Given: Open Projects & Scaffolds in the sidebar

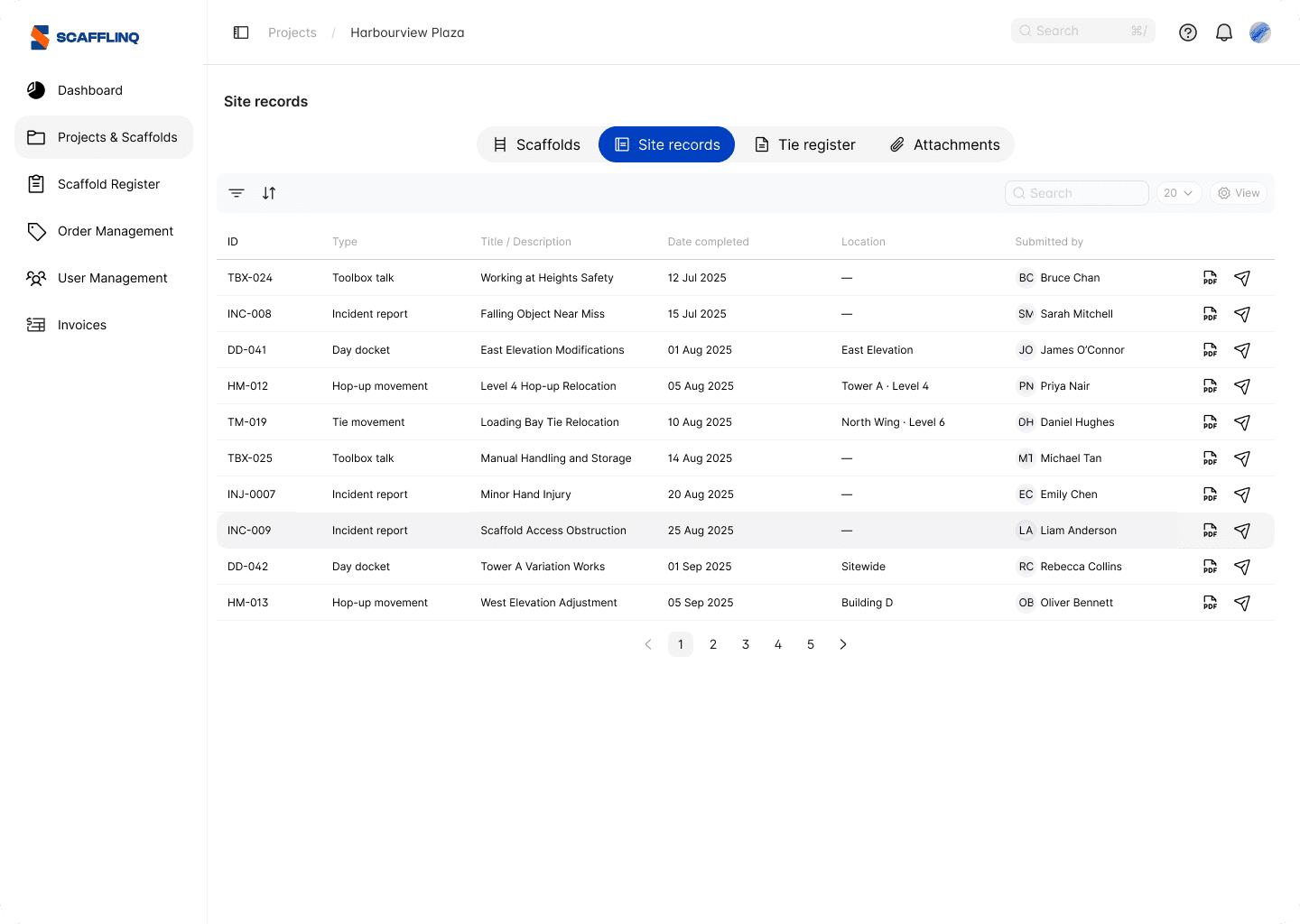Looking at the screenshot, I should pos(104,137).
